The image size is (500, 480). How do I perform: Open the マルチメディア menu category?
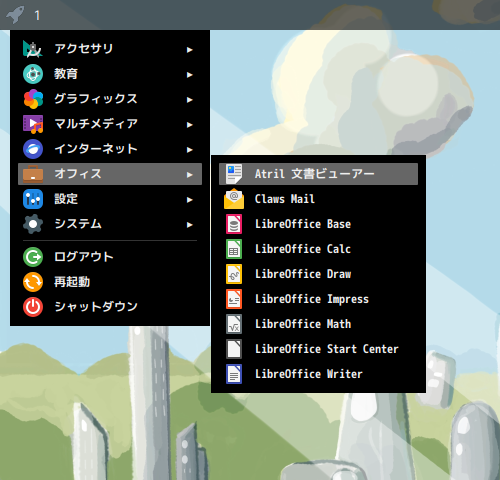(x=110, y=124)
